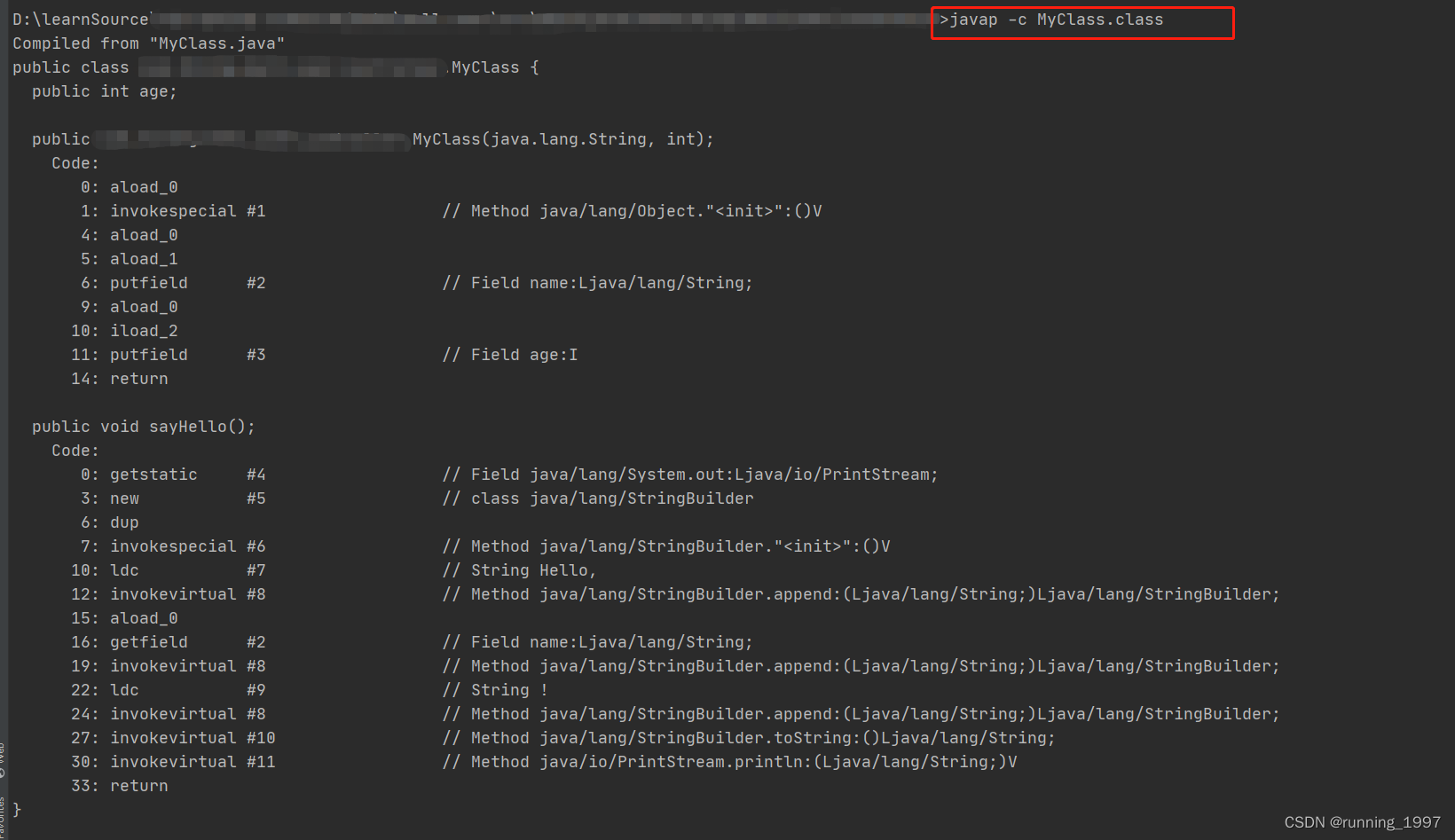Image resolution: width=1455 pixels, height=840 pixels.
Task: Click the 'javap -c MyClass.class' command text
Action: pyautogui.click(x=1057, y=20)
